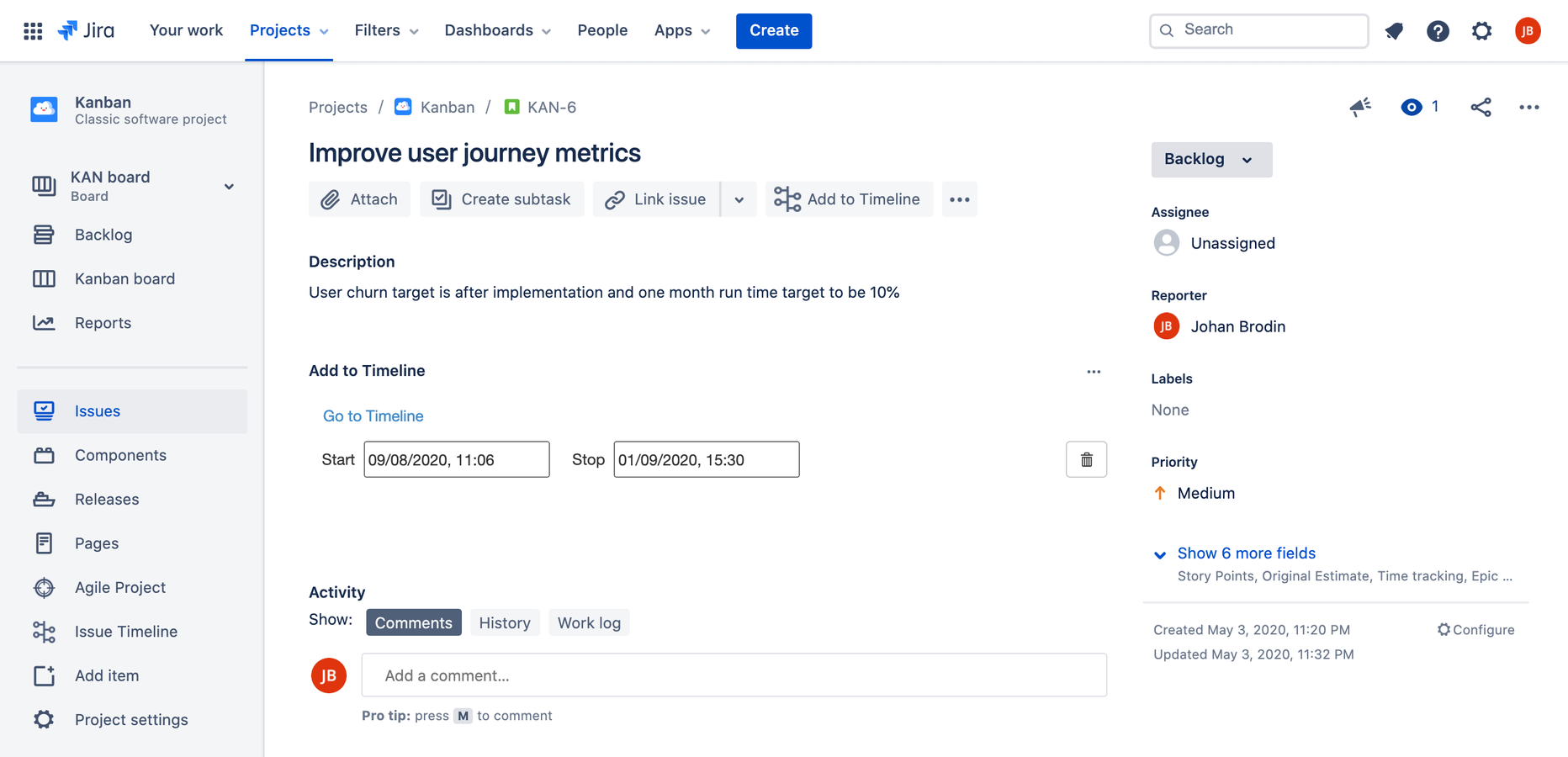Click the Configure link
The width and height of the screenshot is (1568, 757).
click(1475, 630)
